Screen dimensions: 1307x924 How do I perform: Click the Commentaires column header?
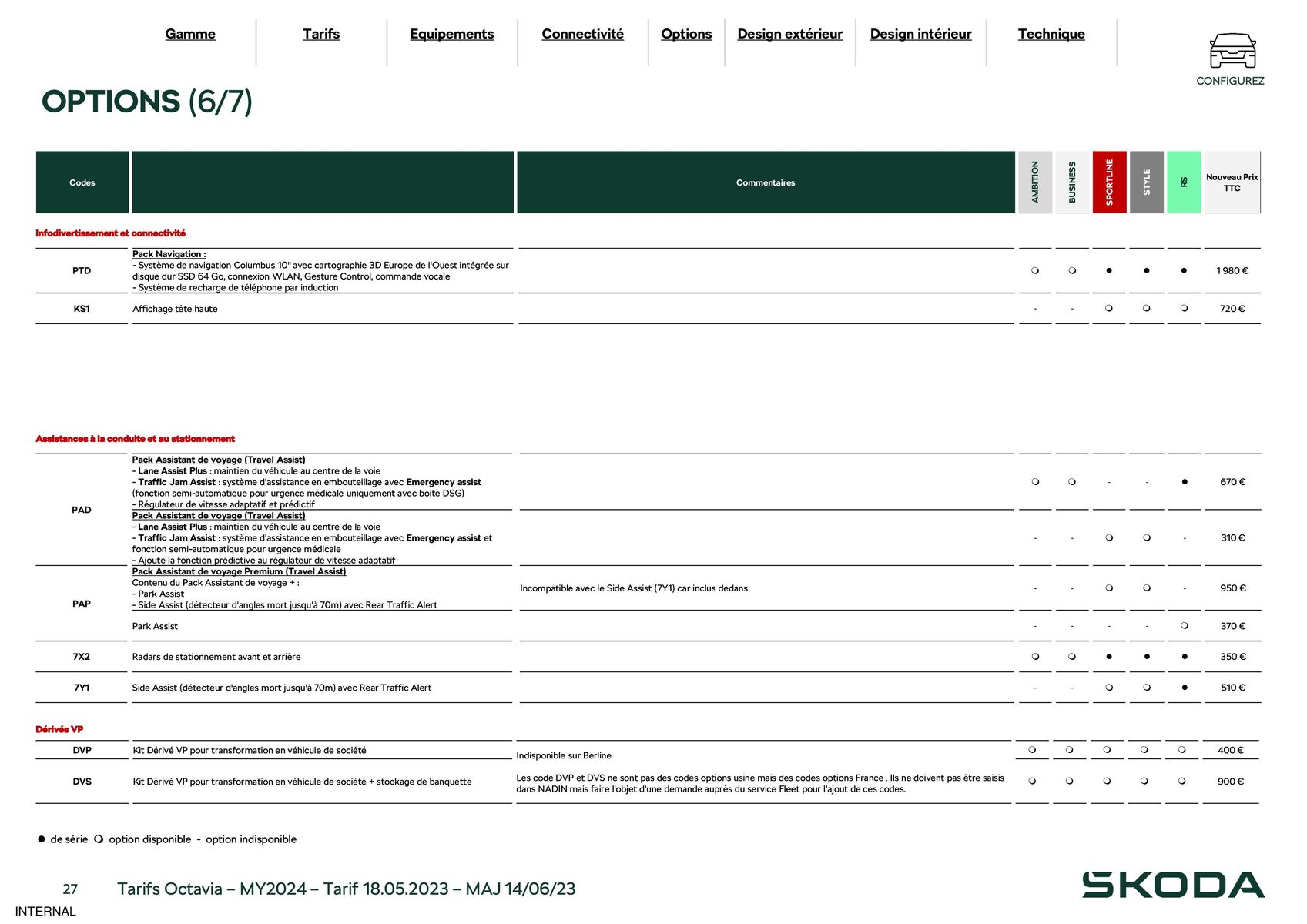tap(766, 182)
